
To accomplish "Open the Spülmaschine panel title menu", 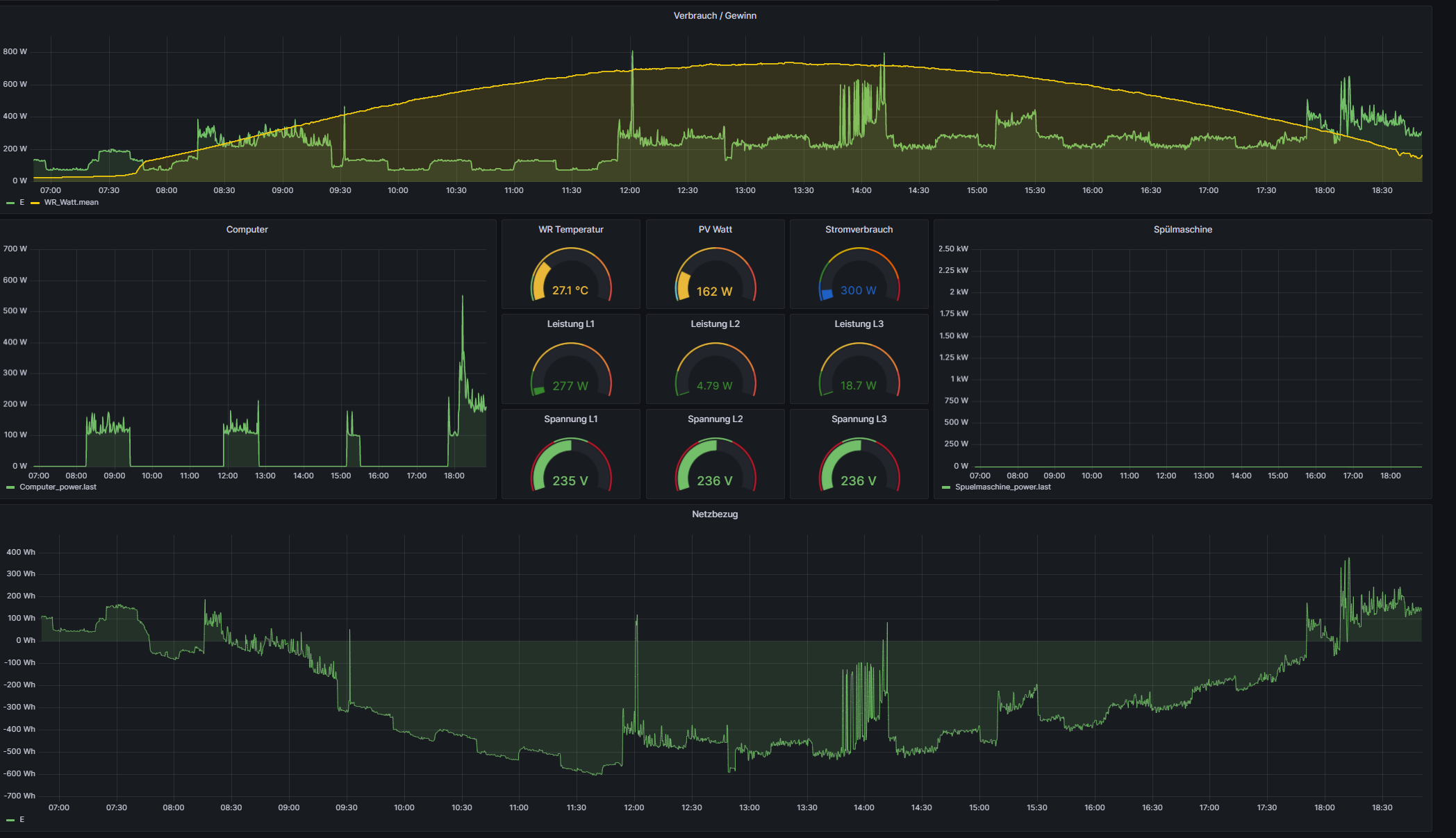I will click(1182, 229).
